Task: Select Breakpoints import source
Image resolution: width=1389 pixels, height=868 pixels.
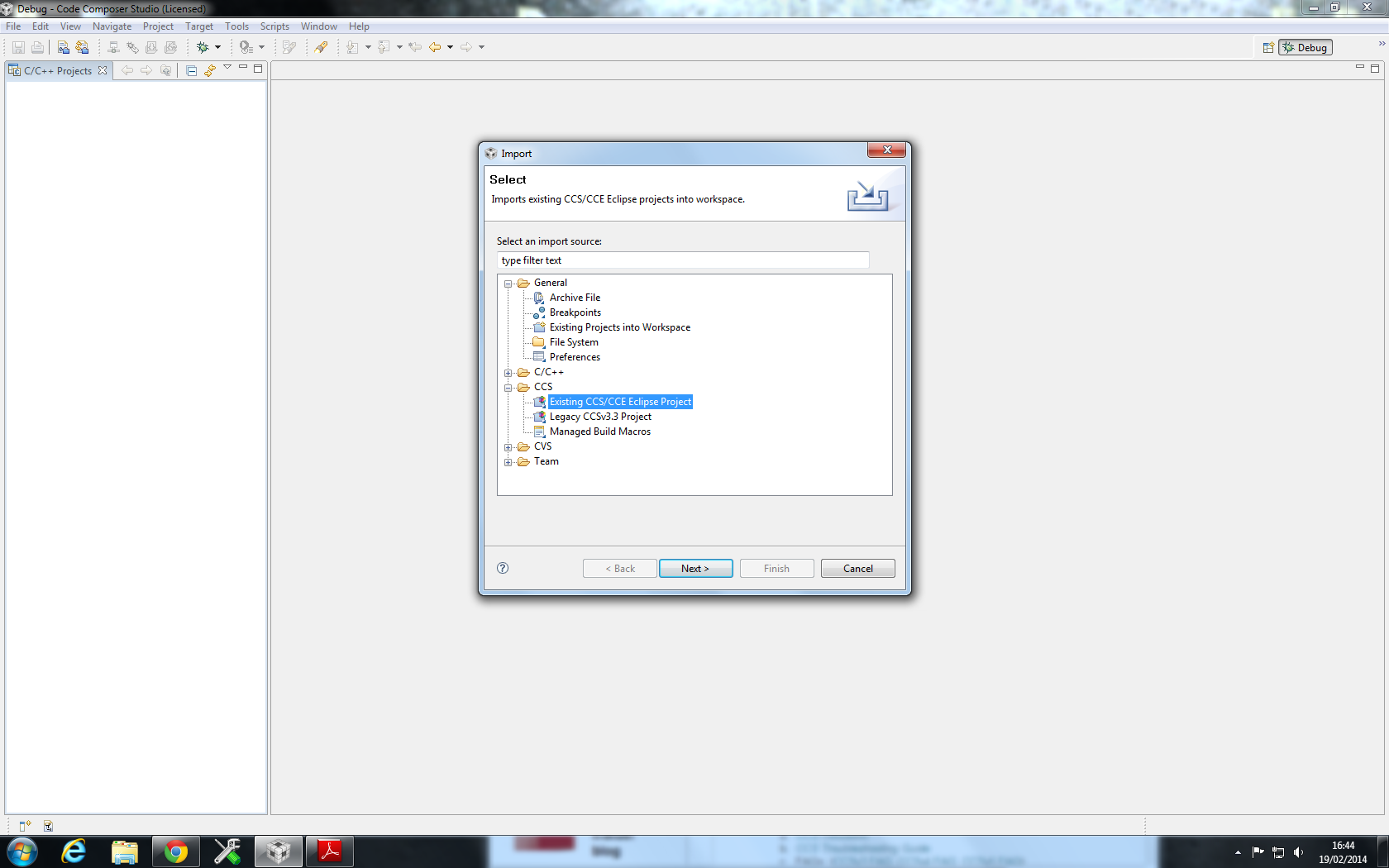Action: (x=575, y=312)
